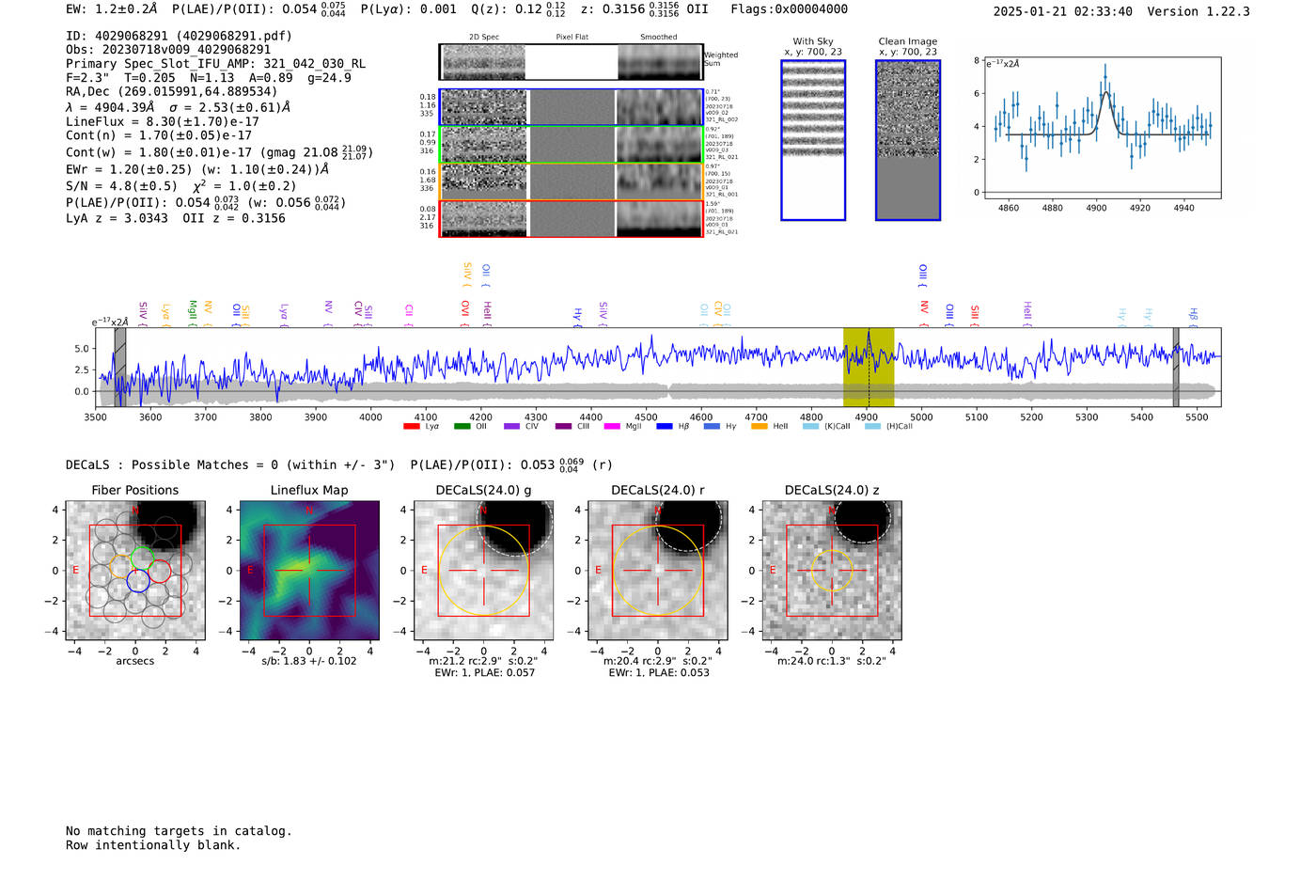Select the Hβ blue legend swatch
Viewport: 1316px width, 896px height.
click(x=665, y=427)
